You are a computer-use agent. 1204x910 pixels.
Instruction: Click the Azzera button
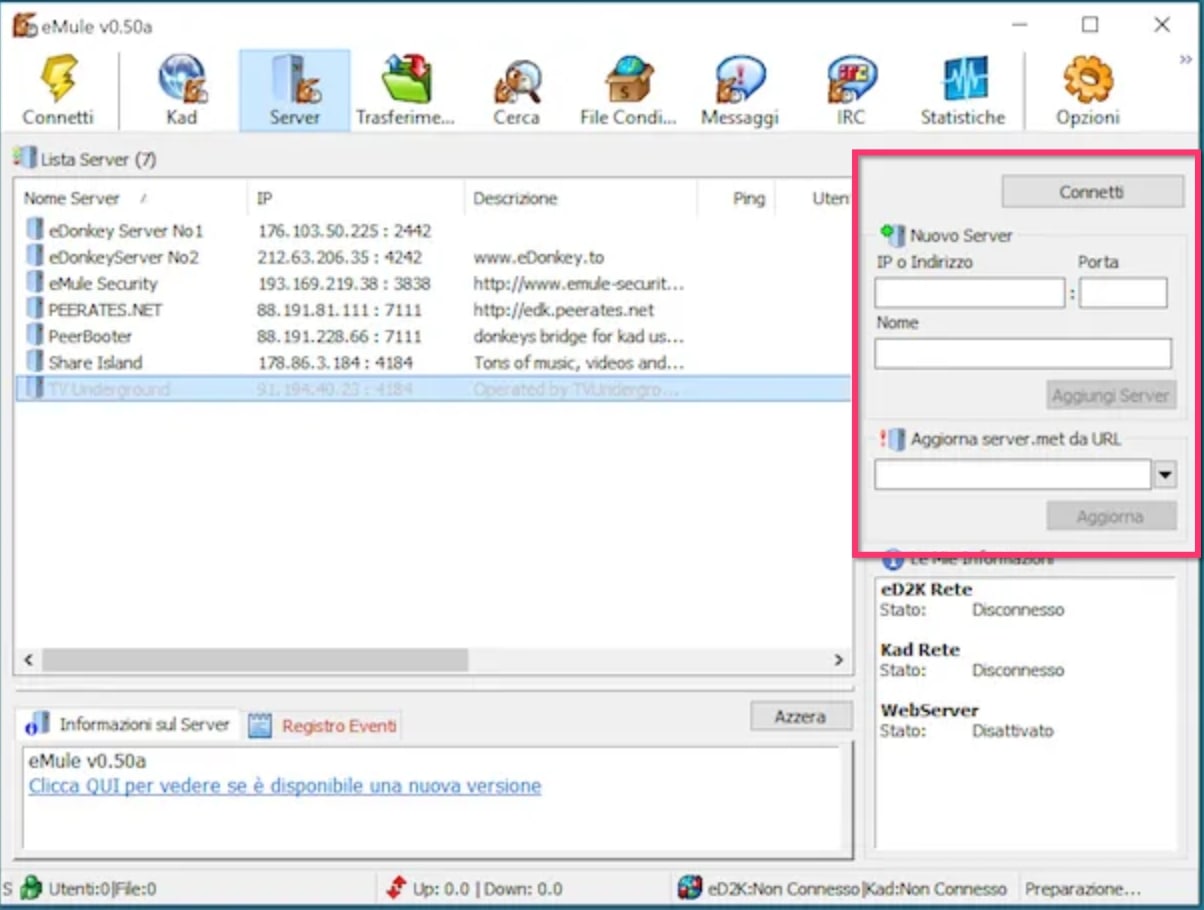click(800, 717)
